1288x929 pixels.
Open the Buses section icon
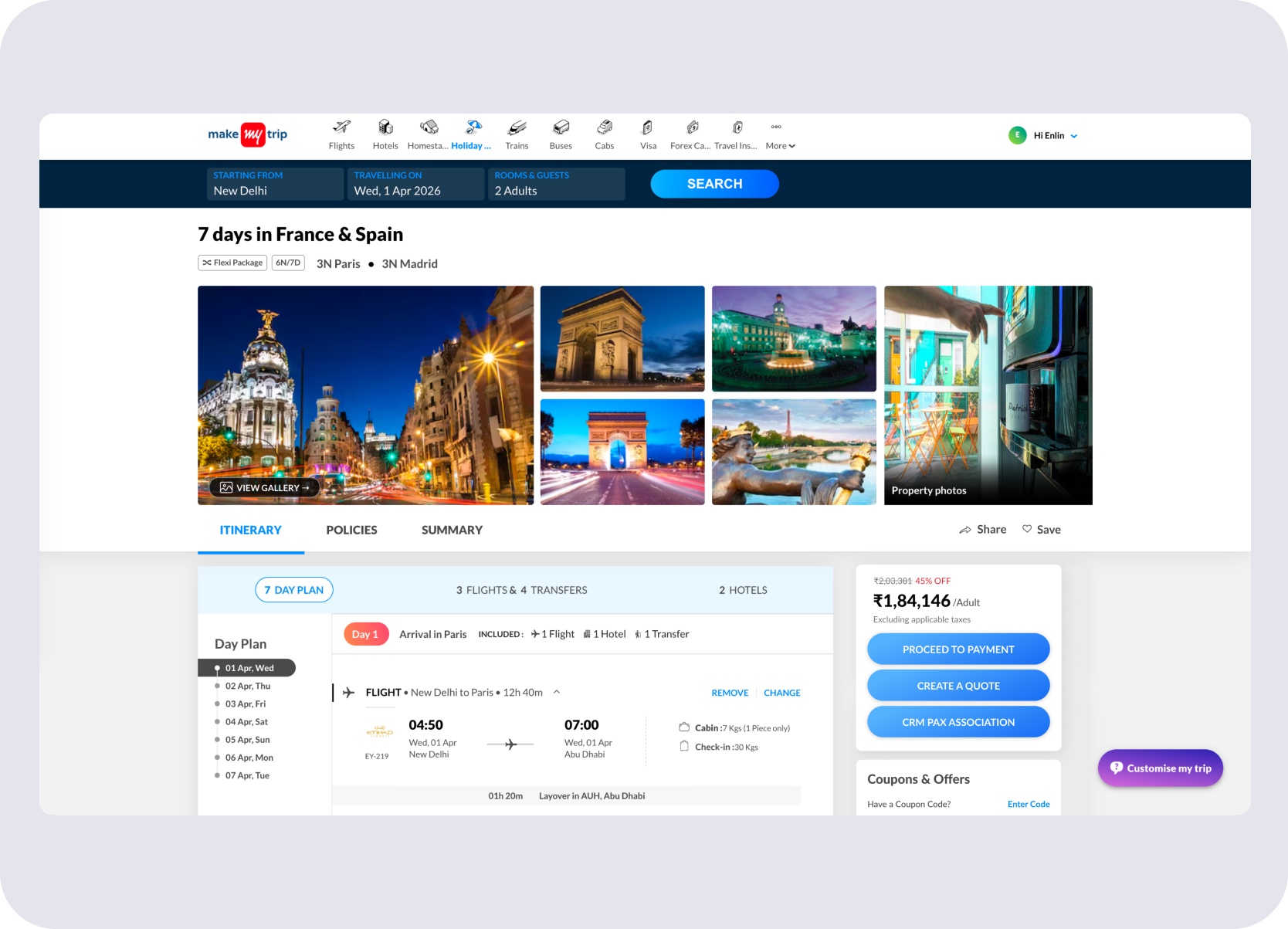click(x=561, y=127)
